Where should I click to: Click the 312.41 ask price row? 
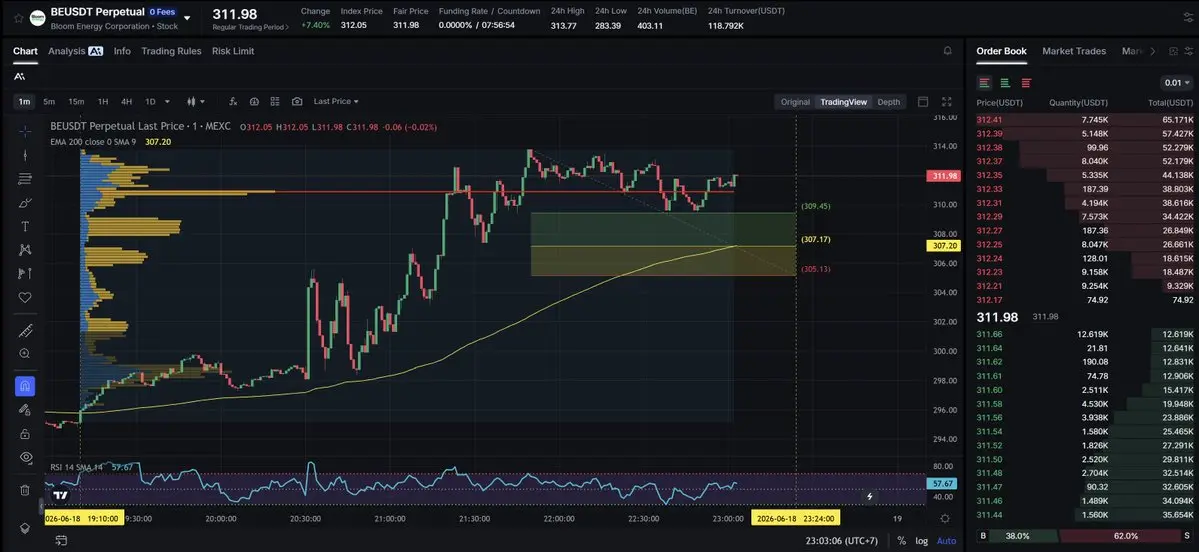coord(1084,120)
